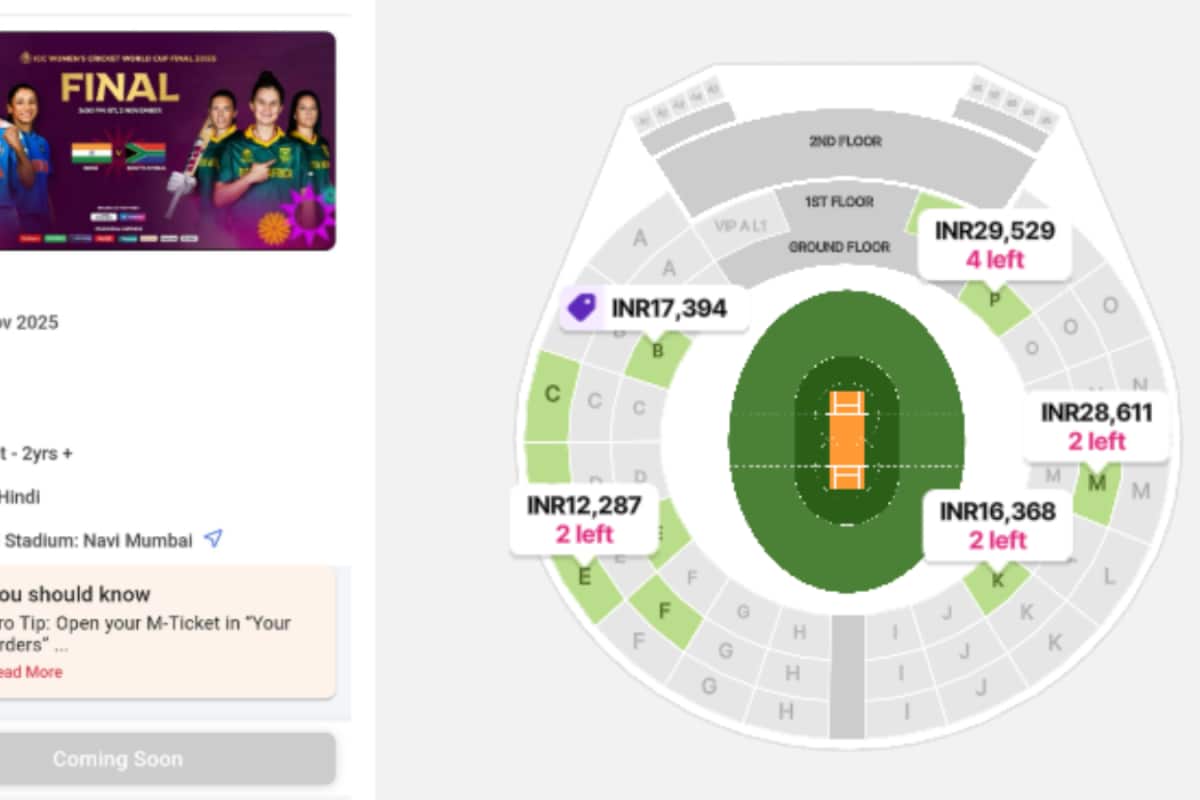Select green section P stand
1200x800 pixels.
click(x=995, y=304)
